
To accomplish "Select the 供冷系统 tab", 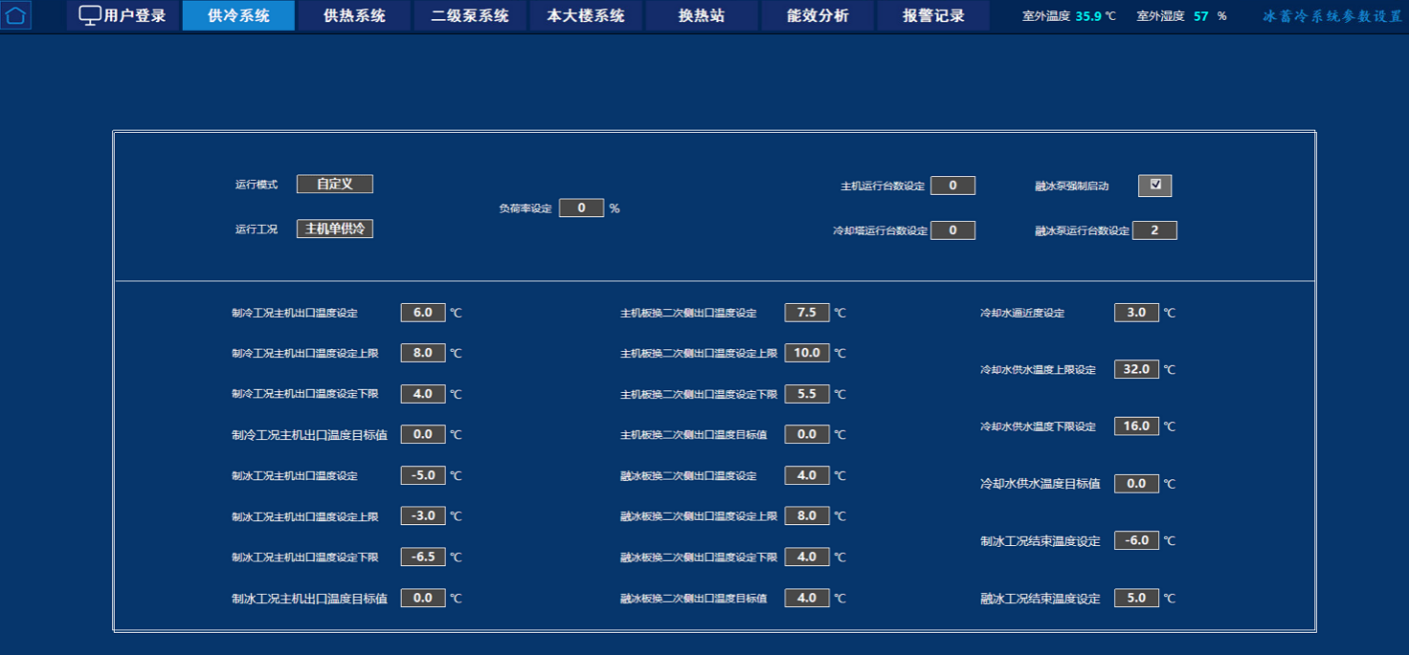I will (x=238, y=16).
